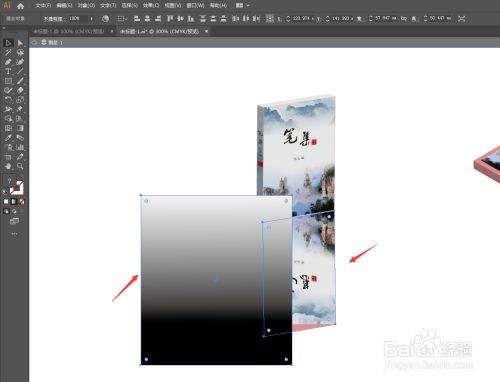Select the Pen tool
500x382 pixels.
pos(8,62)
